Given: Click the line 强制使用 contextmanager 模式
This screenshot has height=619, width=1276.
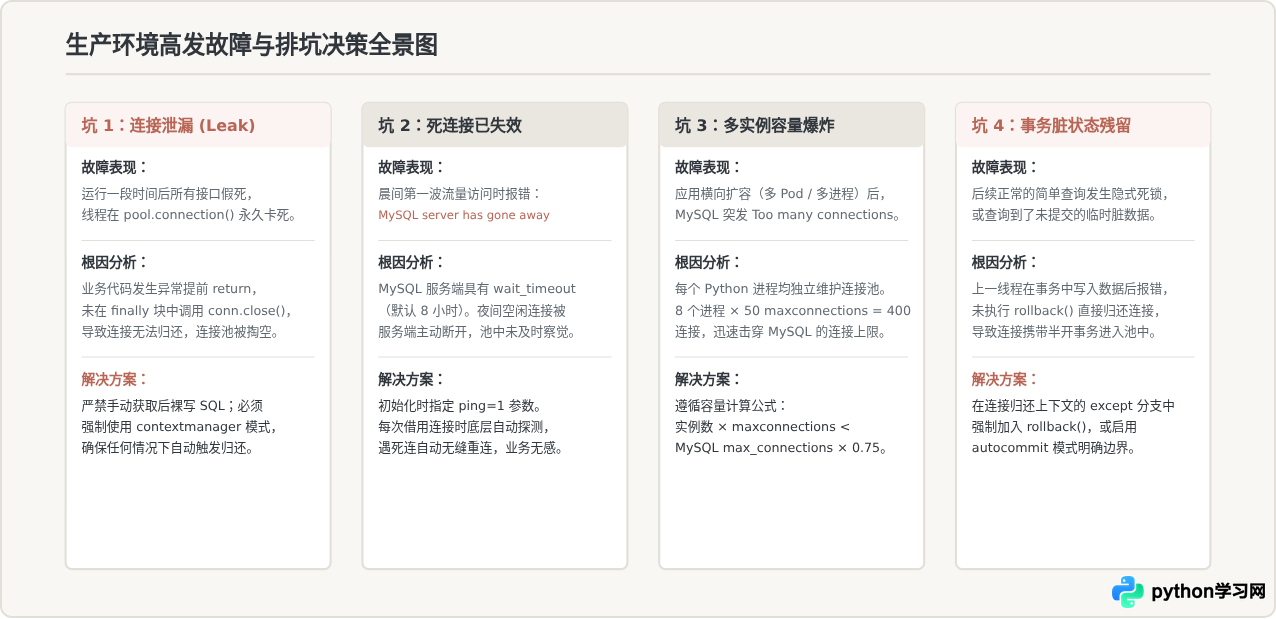Looking at the screenshot, I should [x=179, y=426].
